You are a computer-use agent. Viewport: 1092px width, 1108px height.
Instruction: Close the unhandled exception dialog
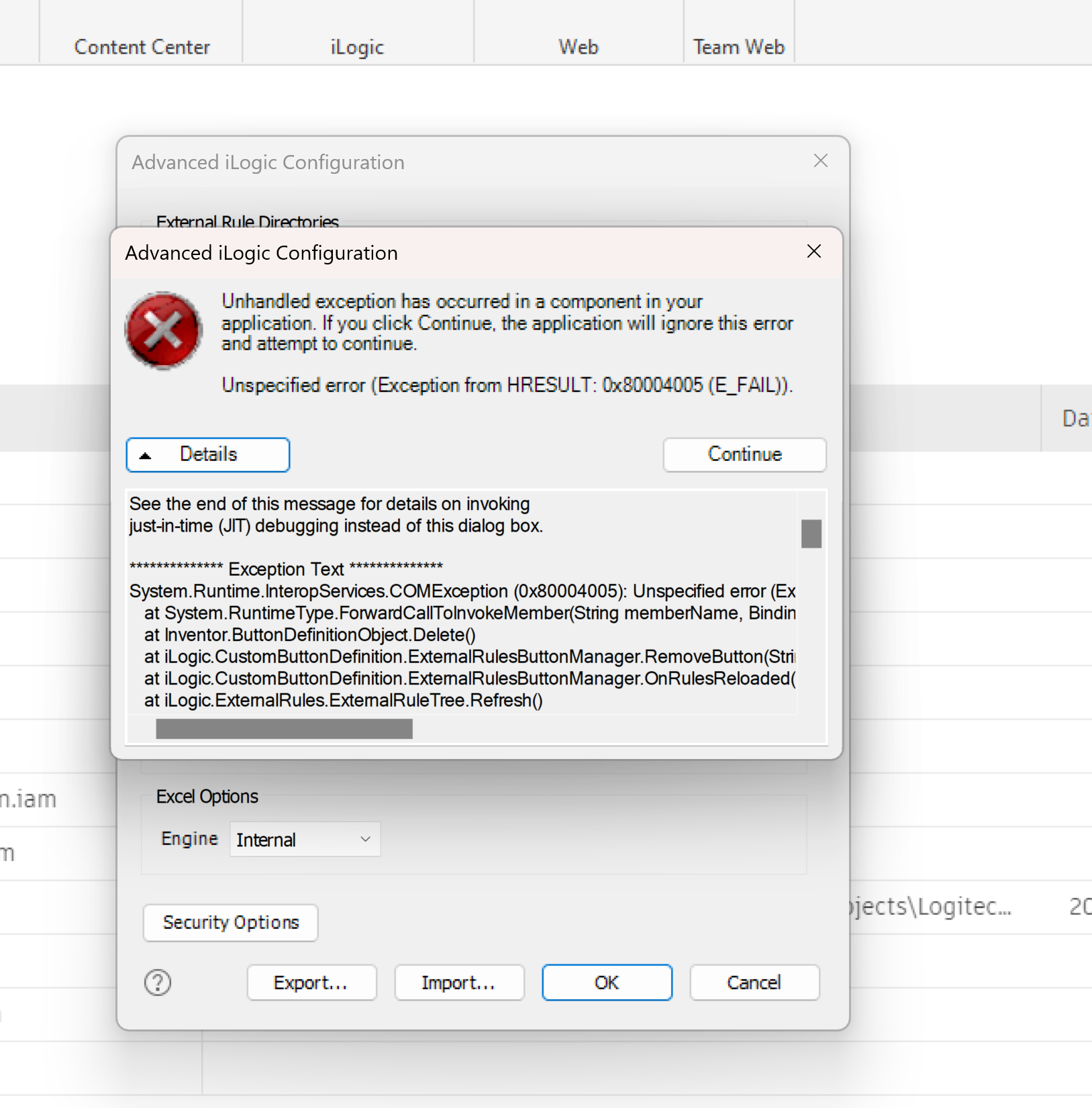click(x=813, y=252)
